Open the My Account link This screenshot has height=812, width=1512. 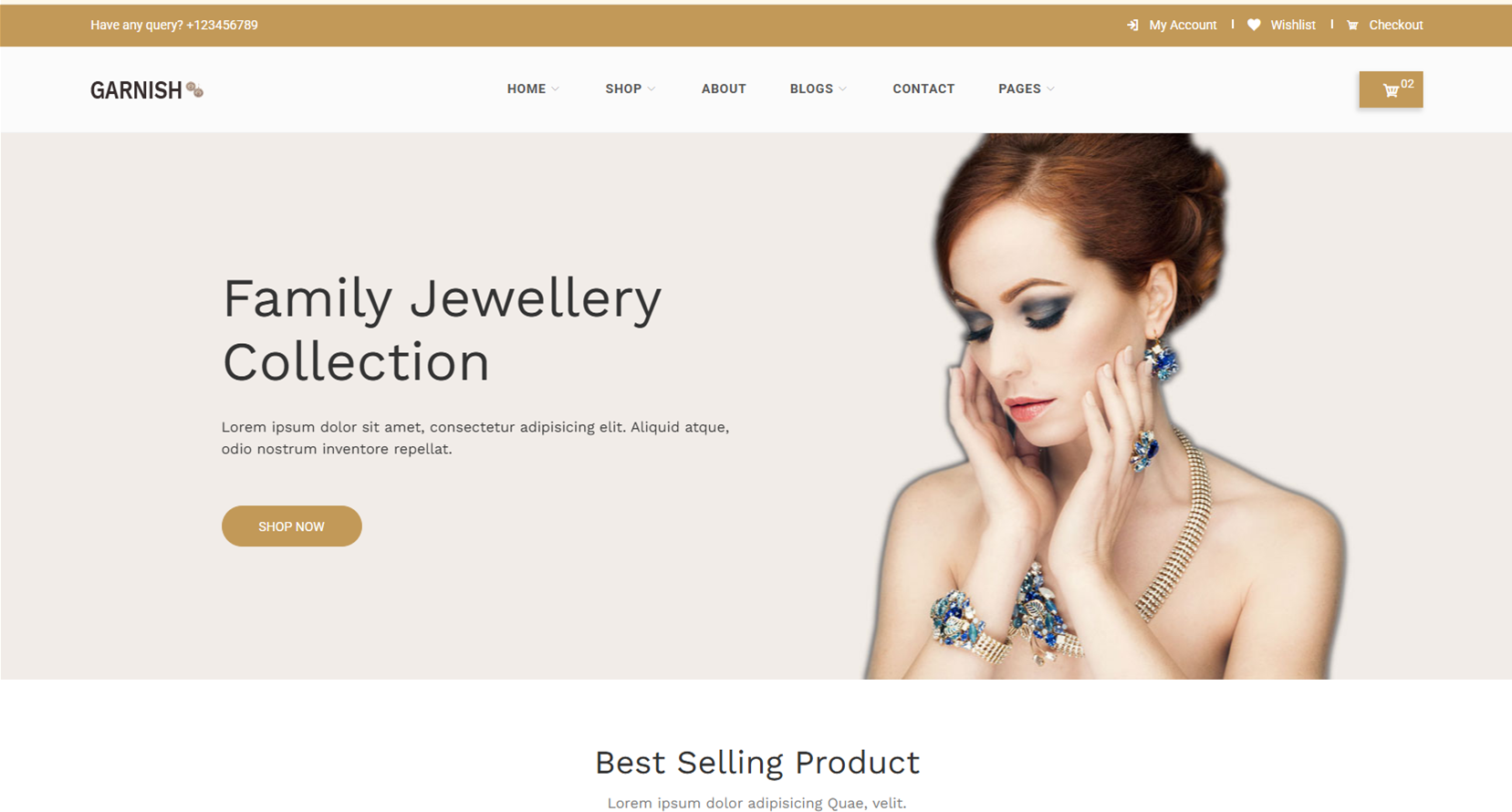(x=1183, y=26)
